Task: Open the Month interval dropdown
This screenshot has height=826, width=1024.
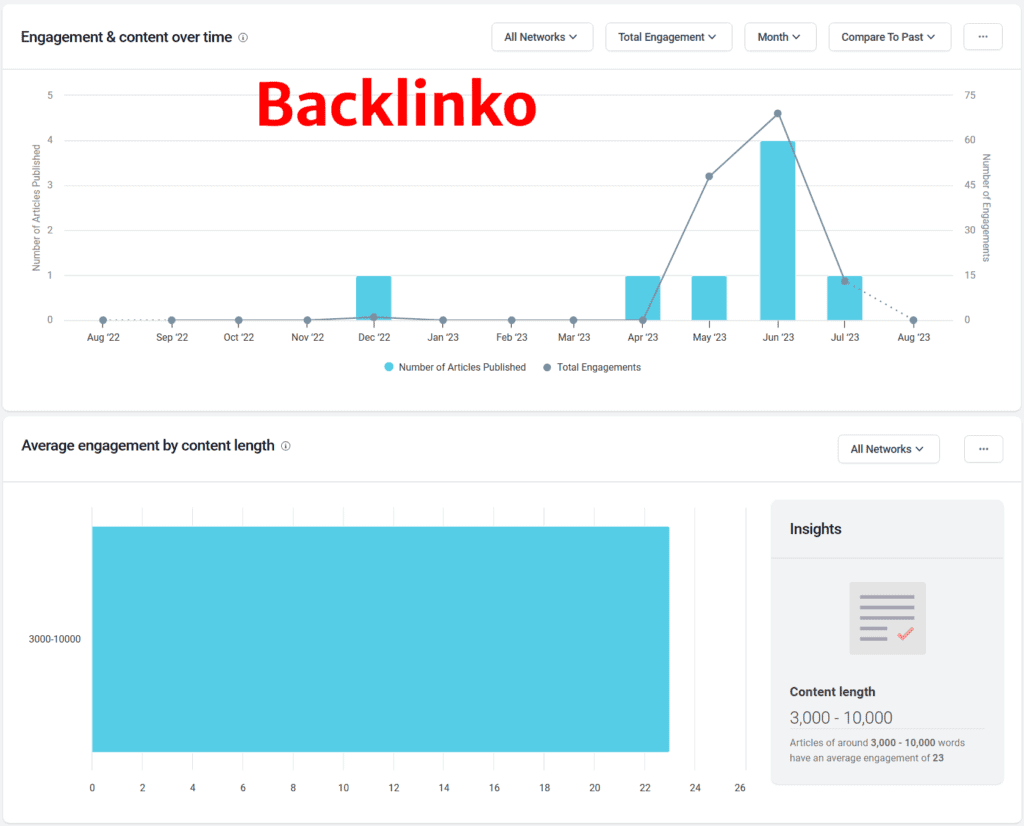Action: [780, 37]
